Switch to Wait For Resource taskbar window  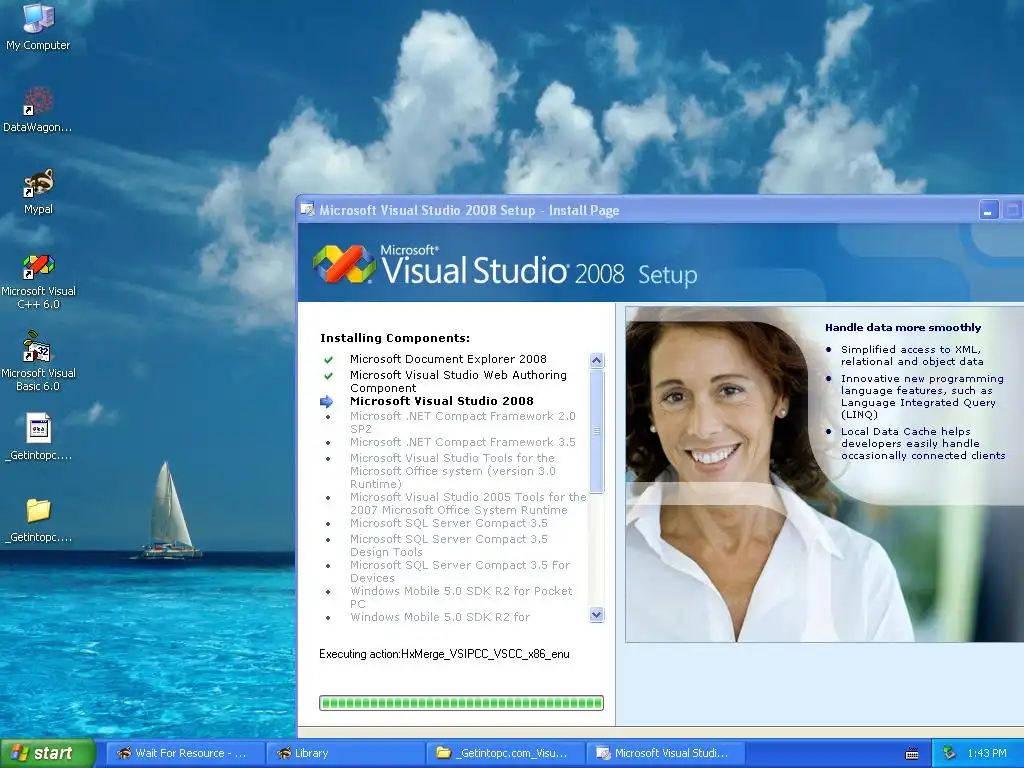click(184, 753)
